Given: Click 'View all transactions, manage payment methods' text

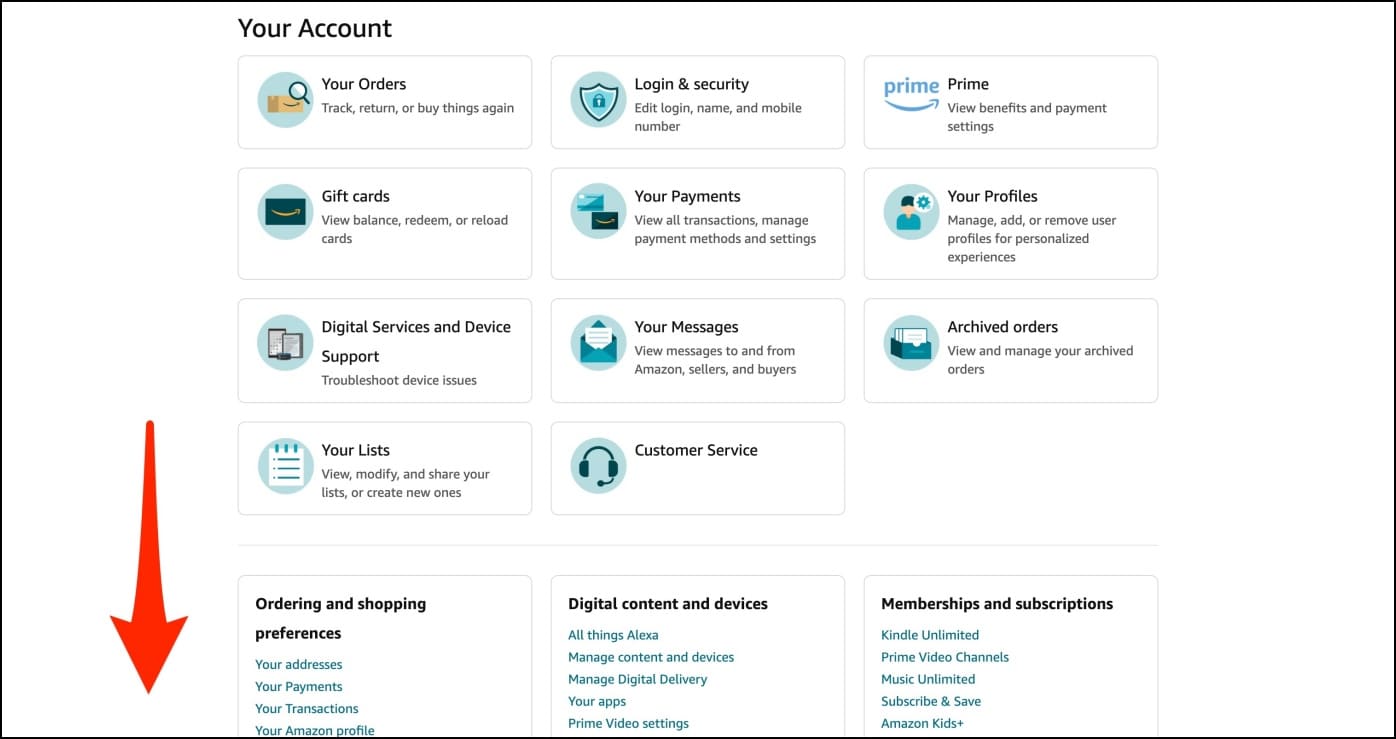Looking at the screenshot, I should point(725,229).
